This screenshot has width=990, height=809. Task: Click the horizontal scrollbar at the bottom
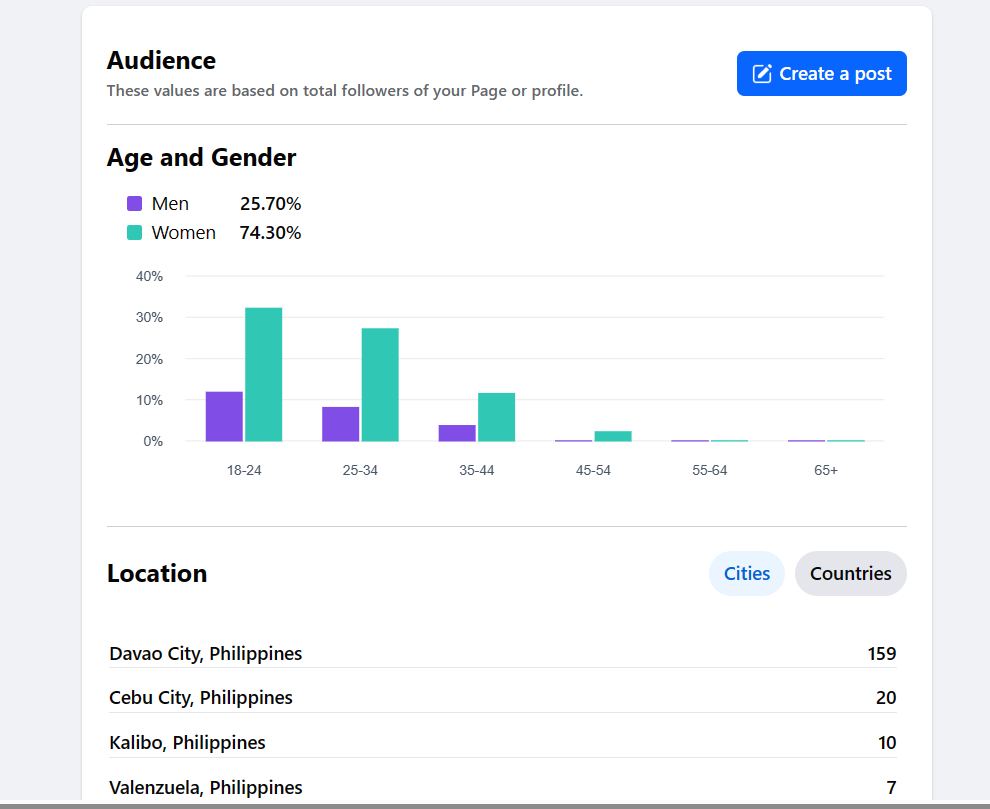point(495,805)
